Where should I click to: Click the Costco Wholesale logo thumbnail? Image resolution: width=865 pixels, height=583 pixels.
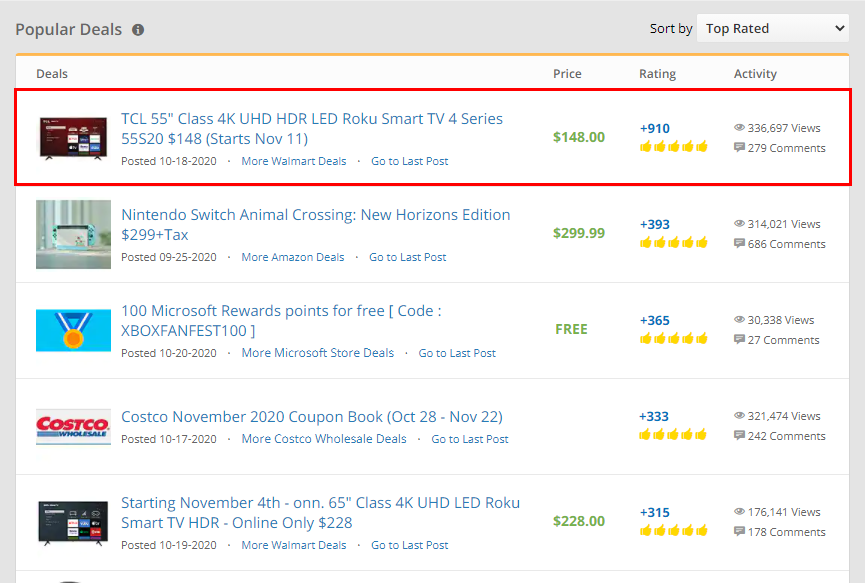[73, 426]
